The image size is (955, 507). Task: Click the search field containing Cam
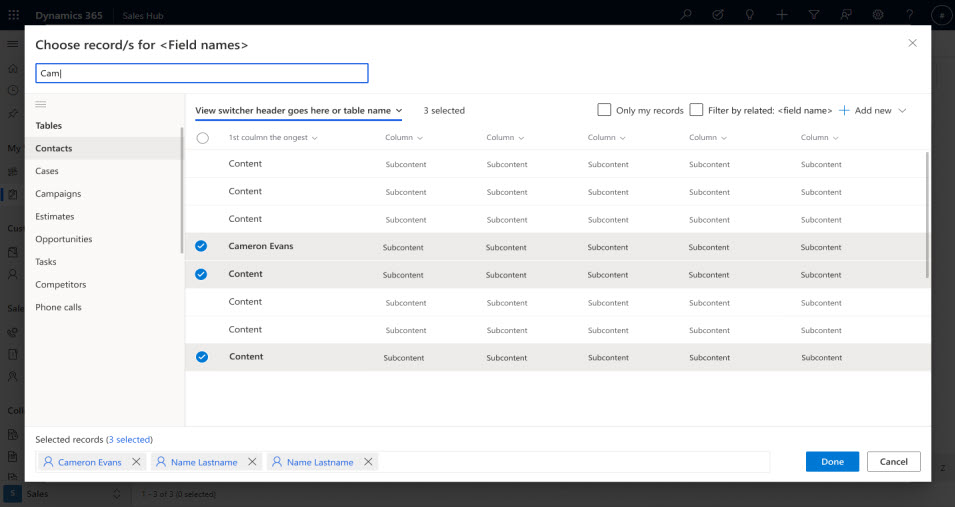pos(201,73)
